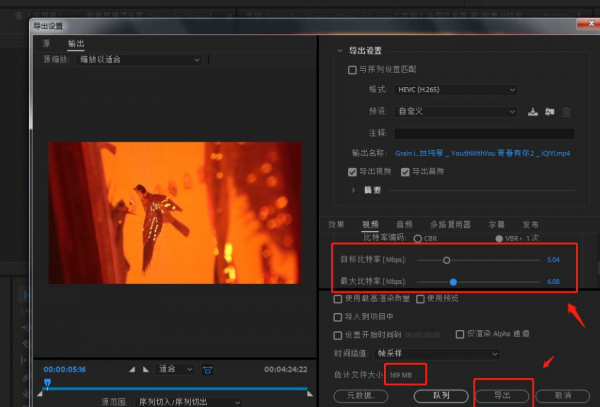The width and height of the screenshot is (600, 407).
Task: Click the preview playhead marker
Action: 47,383
